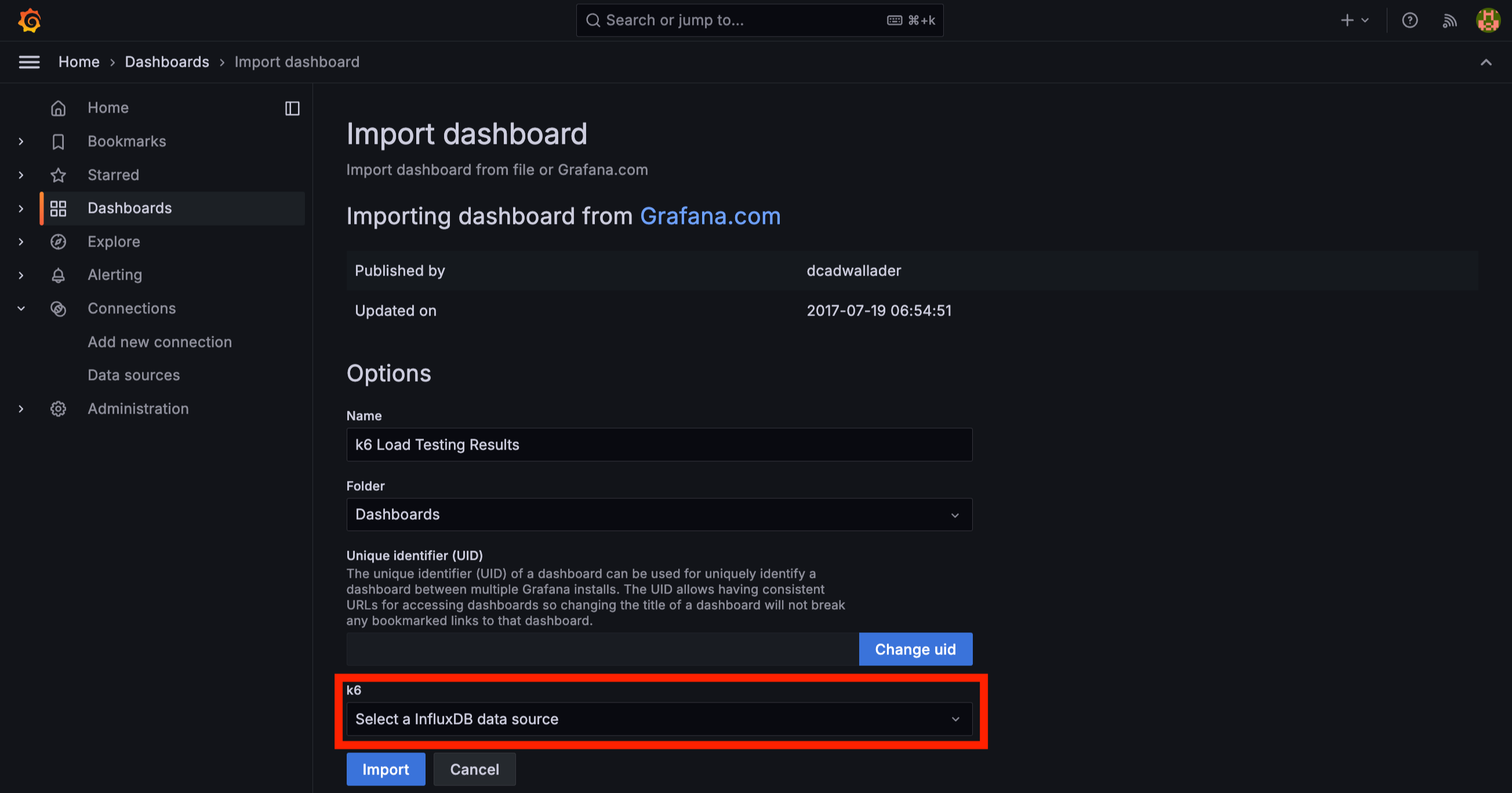This screenshot has width=1512, height=793.
Task: Click the Explore compass icon
Action: pyautogui.click(x=58, y=242)
